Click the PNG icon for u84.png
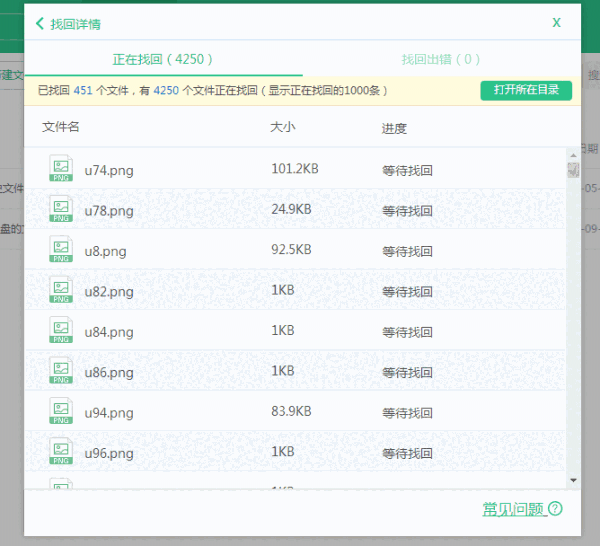The width and height of the screenshot is (600, 546). (x=62, y=331)
